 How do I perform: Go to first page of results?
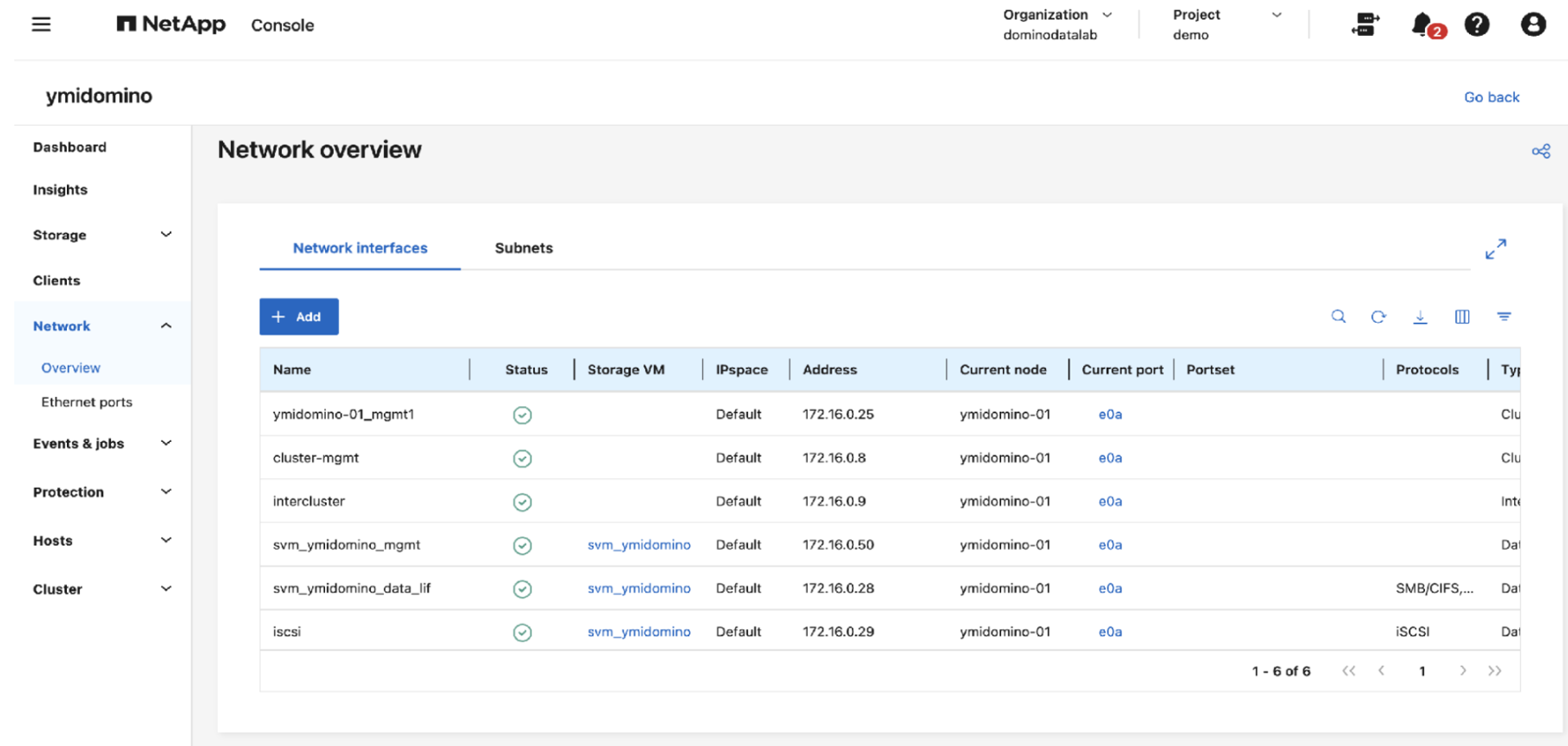pos(1348,671)
